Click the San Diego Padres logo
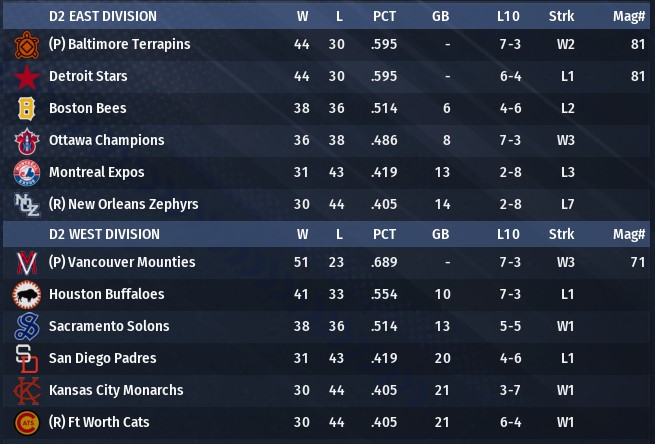Screen dimensions: 655x444 [26, 359]
